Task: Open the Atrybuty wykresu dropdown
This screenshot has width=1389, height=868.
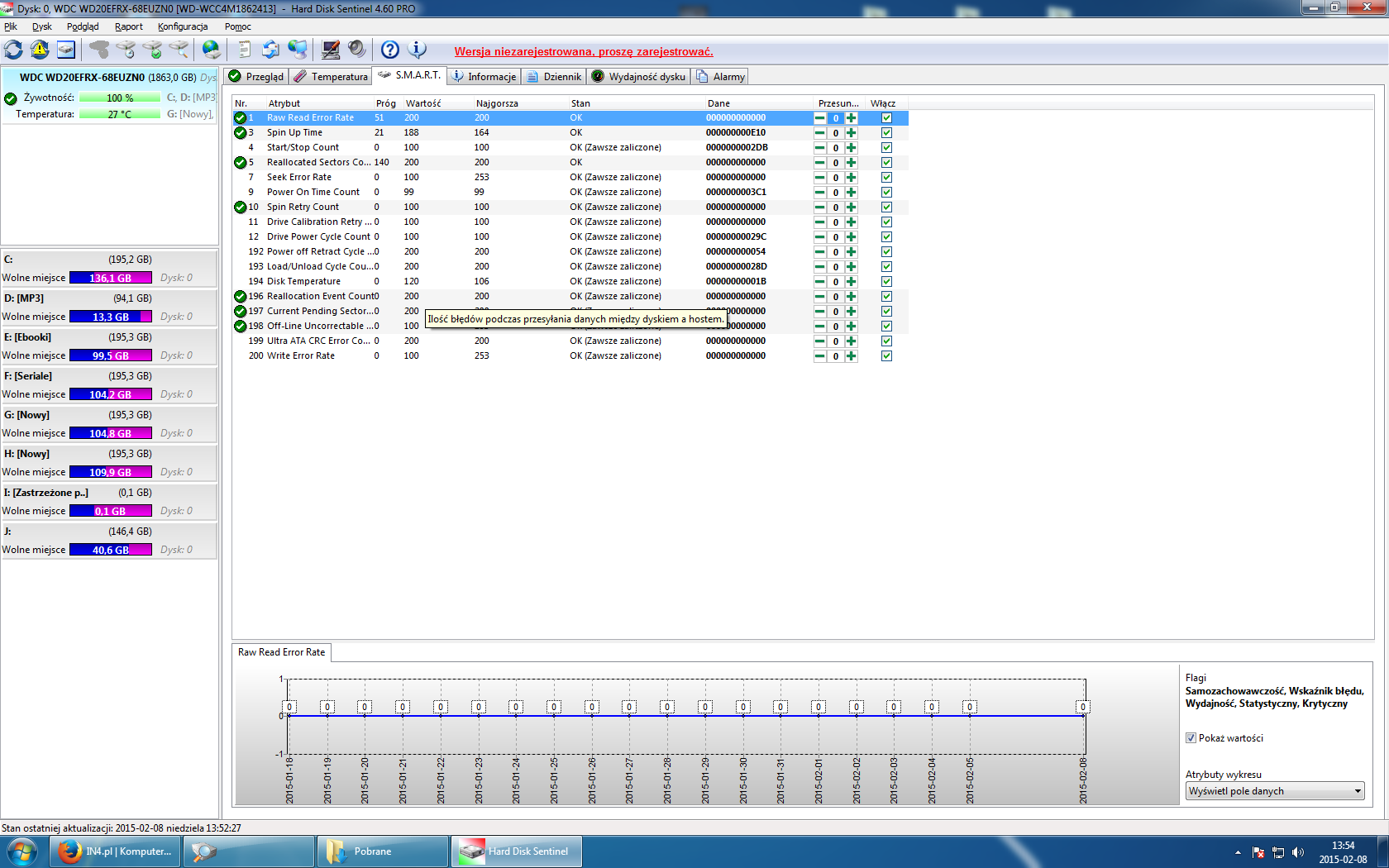Action: (1275, 791)
